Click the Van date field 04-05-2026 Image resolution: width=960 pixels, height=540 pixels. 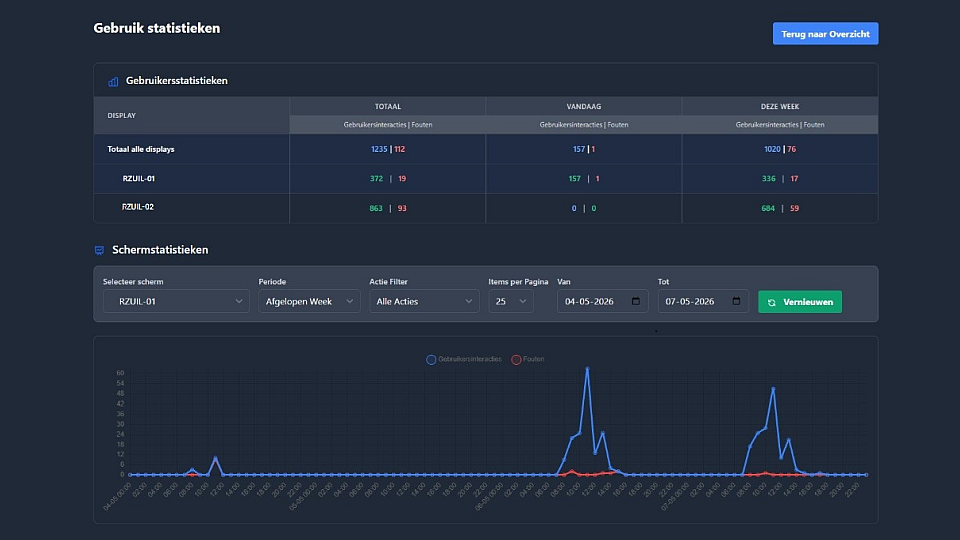click(x=602, y=301)
